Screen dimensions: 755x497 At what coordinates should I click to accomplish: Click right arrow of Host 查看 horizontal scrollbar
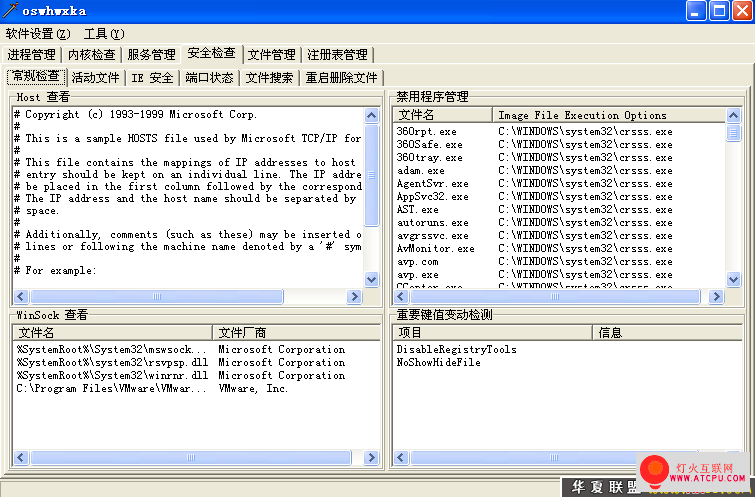354,296
